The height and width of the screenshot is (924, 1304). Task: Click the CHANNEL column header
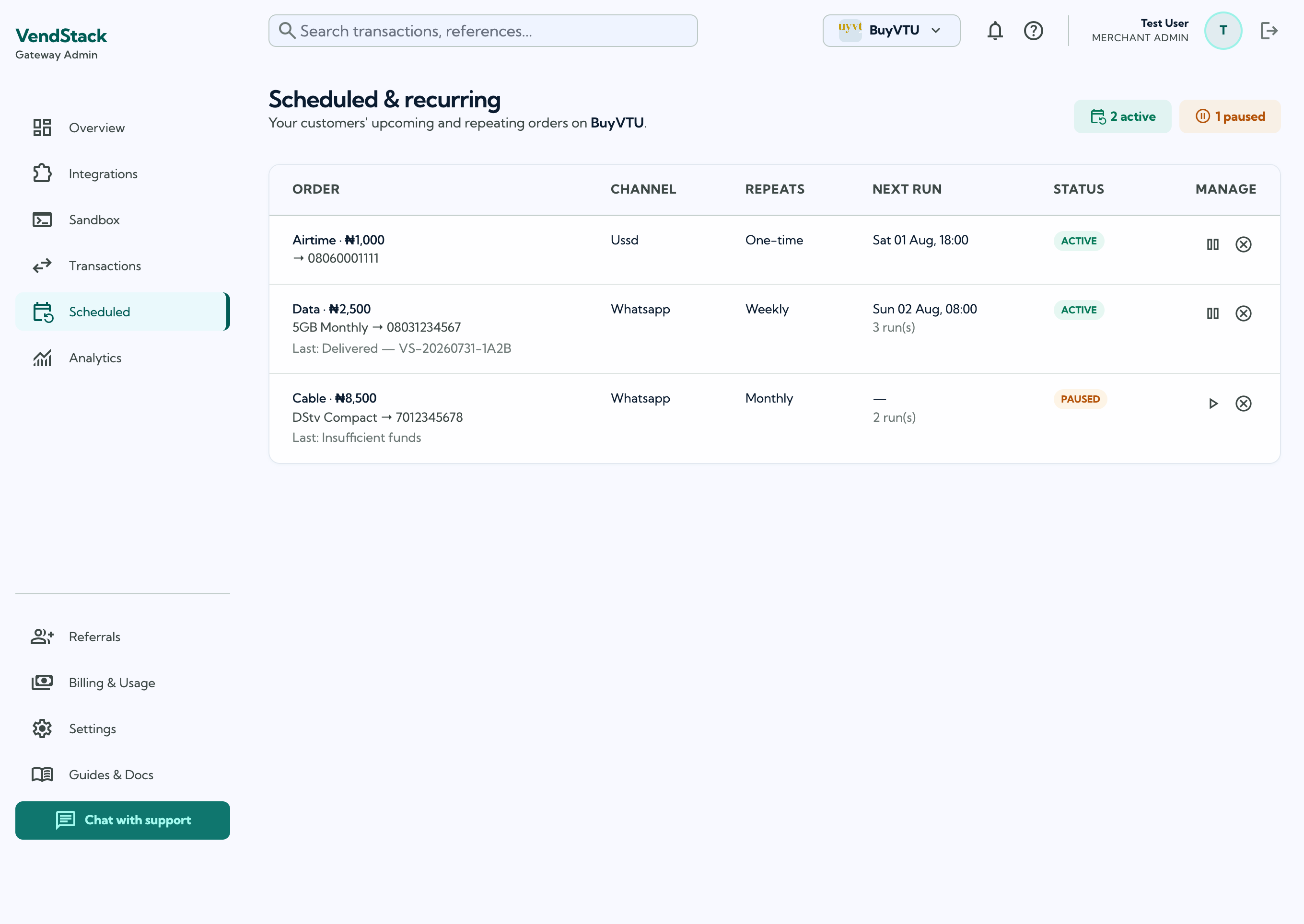(x=643, y=189)
